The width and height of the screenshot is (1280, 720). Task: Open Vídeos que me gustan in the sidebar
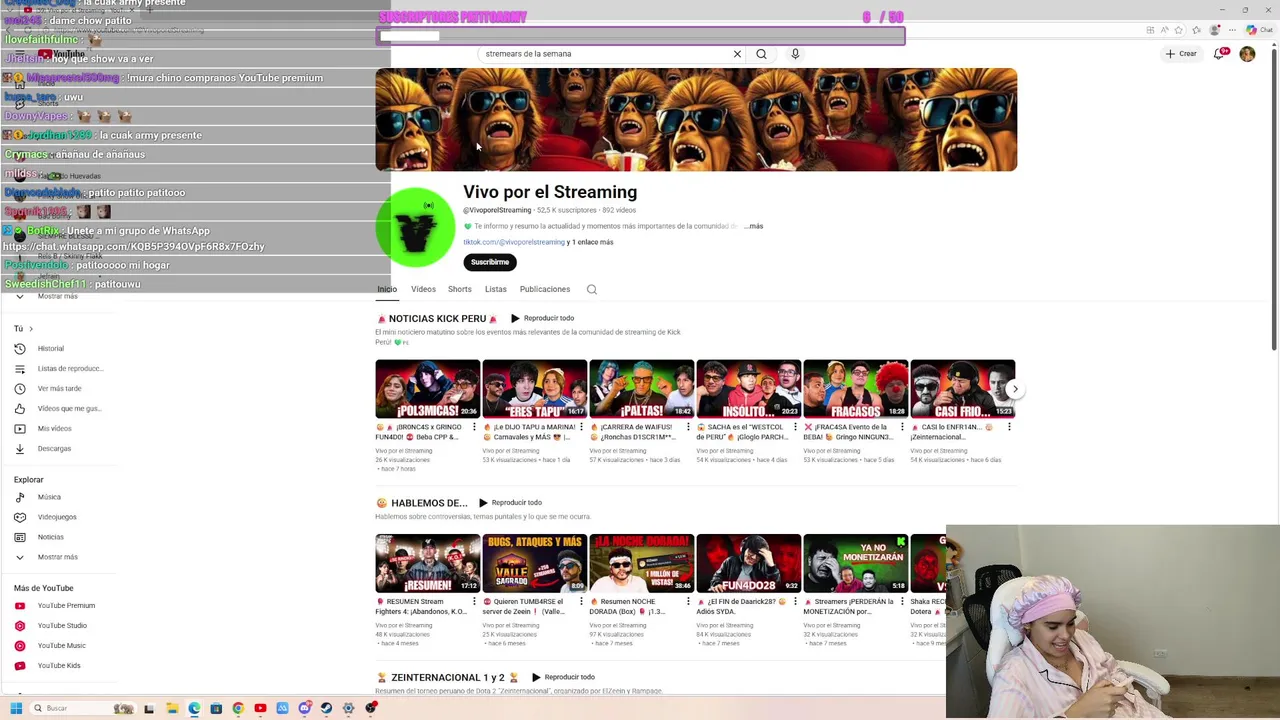(x=60, y=408)
